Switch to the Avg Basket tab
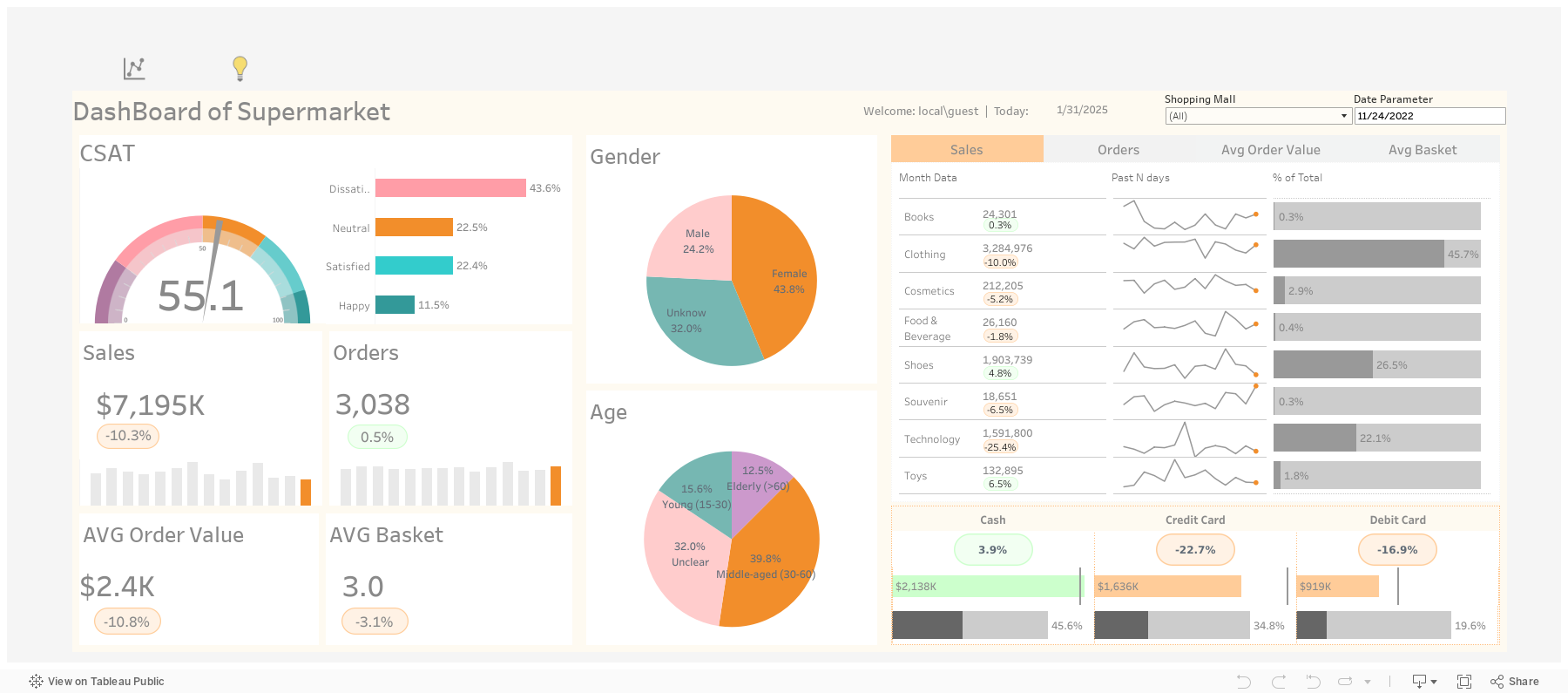1568x693 pixels. (x=1423, y=150)
